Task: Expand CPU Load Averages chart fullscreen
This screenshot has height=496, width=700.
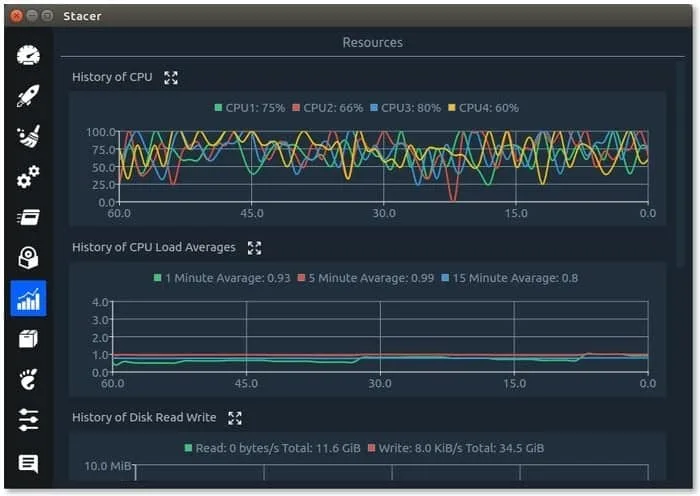Action: tap(254, 248)
